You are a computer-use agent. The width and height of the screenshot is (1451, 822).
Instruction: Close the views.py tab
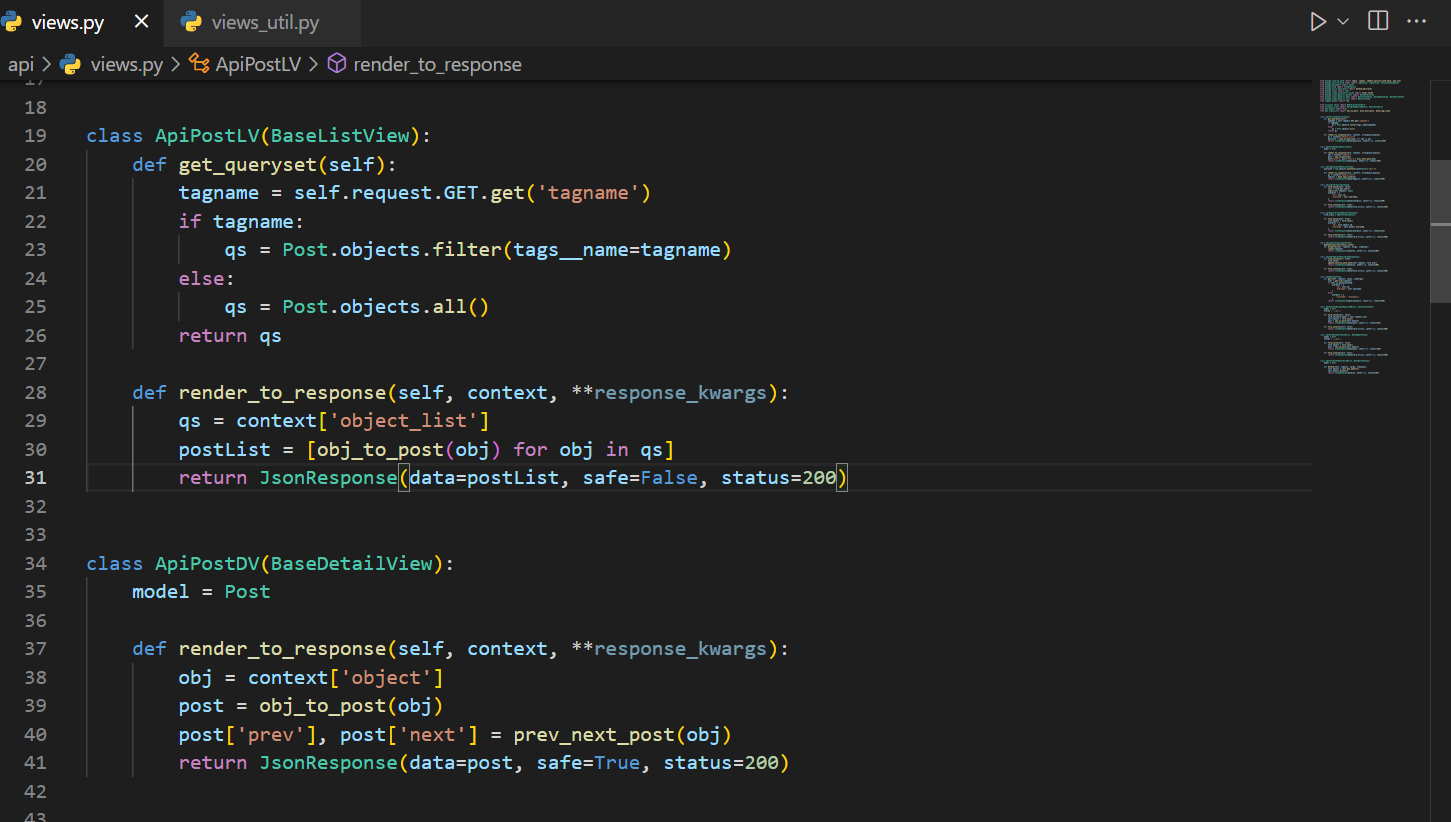coord(141,22)
